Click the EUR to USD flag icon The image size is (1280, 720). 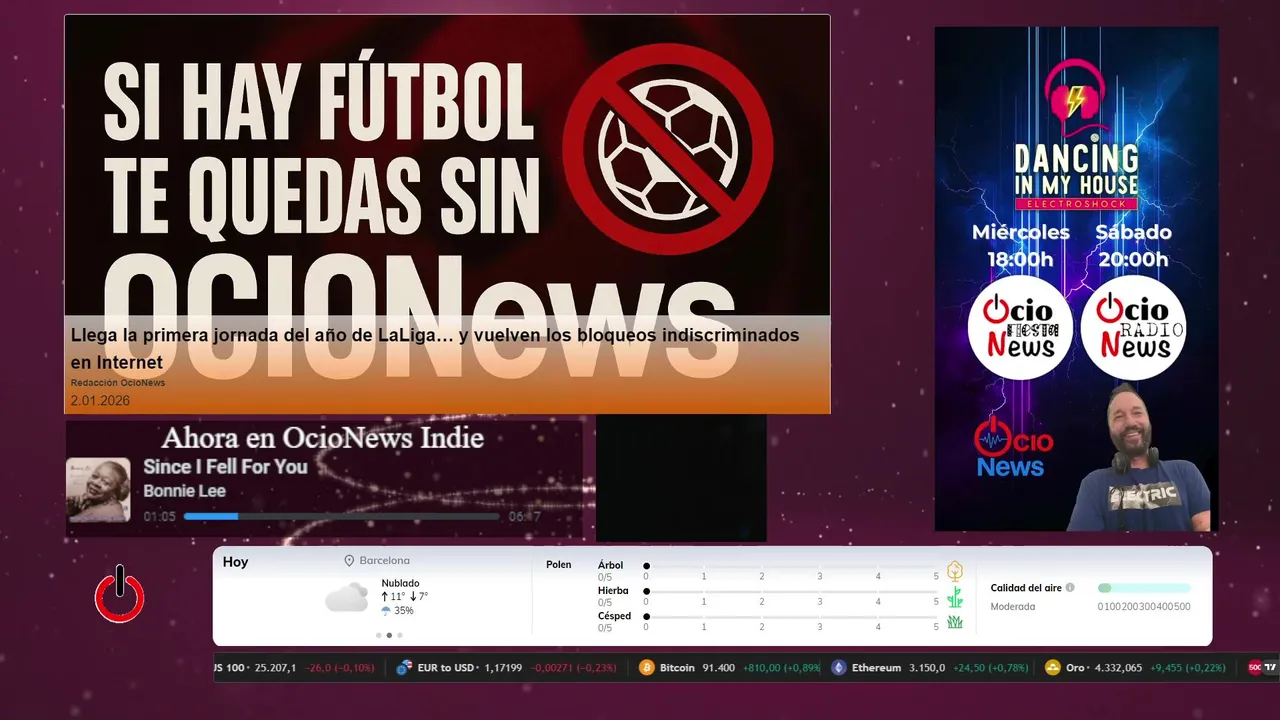[x=404, y=667]
